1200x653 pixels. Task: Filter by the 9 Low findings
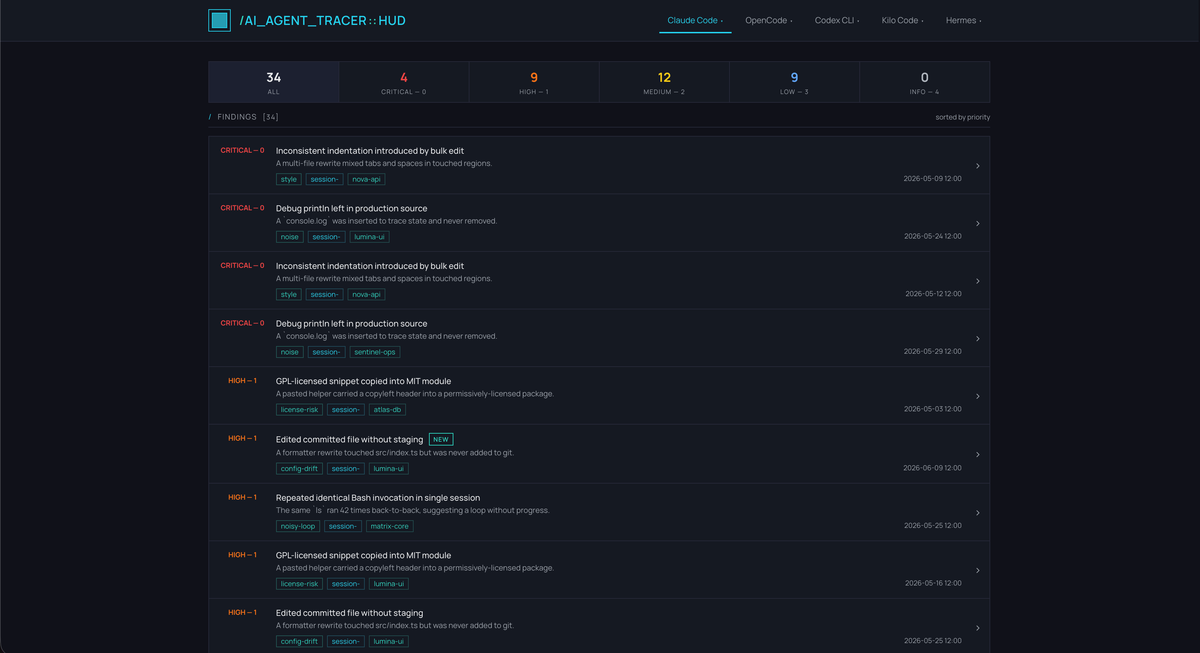tap(794, 82)
